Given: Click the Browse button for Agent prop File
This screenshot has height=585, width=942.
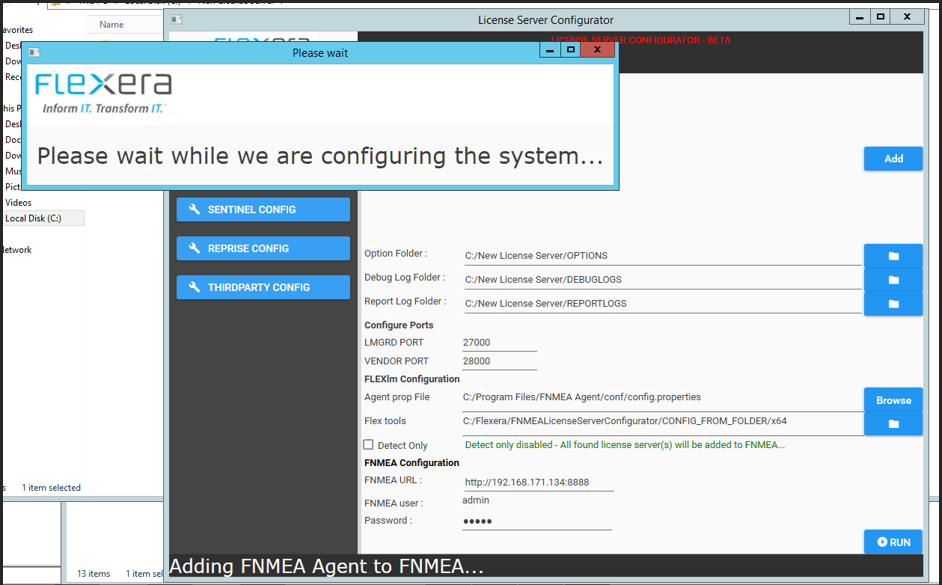Looking at the screenshot, I should (893, 400).
